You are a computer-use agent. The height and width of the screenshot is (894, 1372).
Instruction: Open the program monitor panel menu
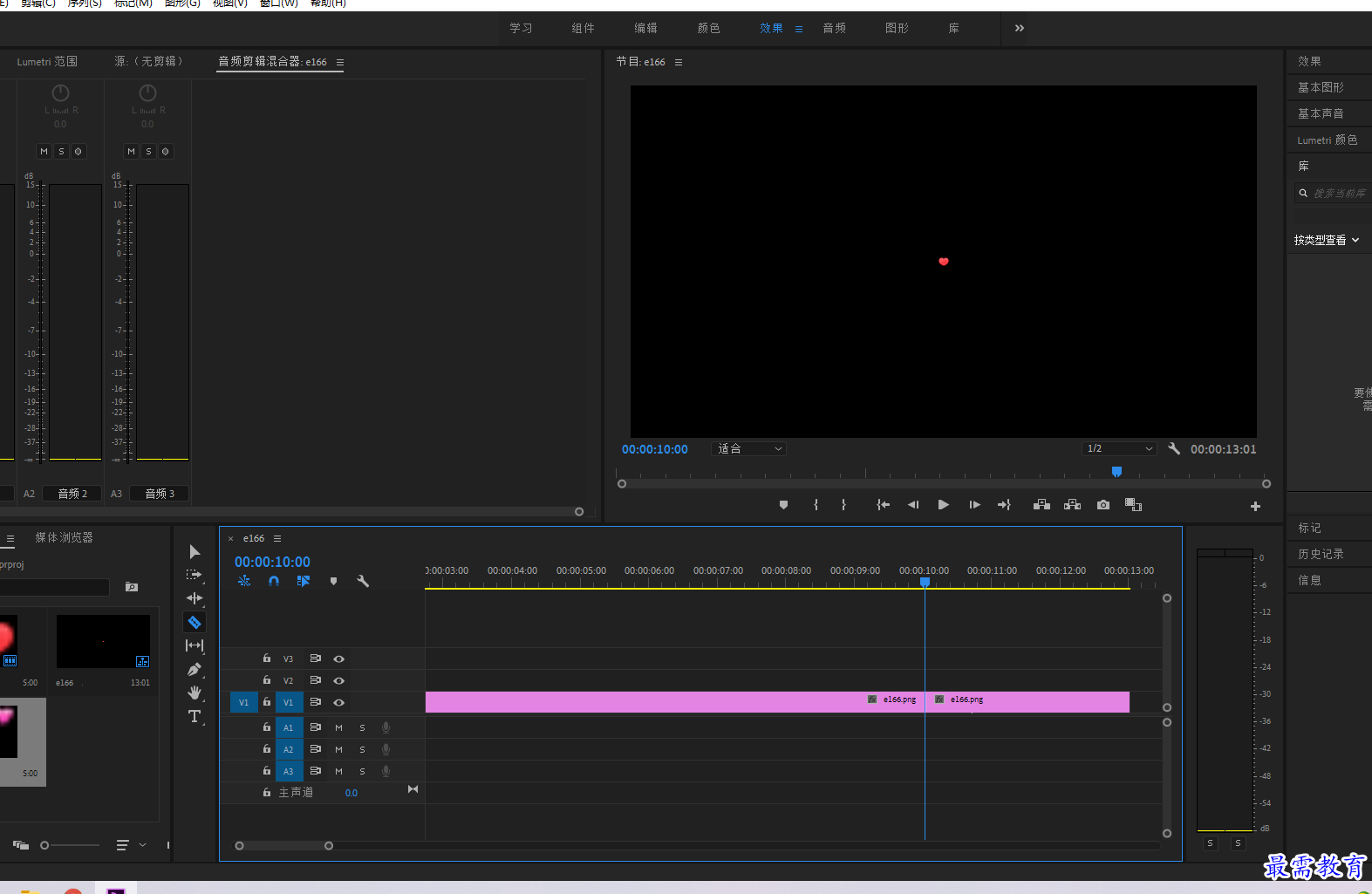pos(679,62)
